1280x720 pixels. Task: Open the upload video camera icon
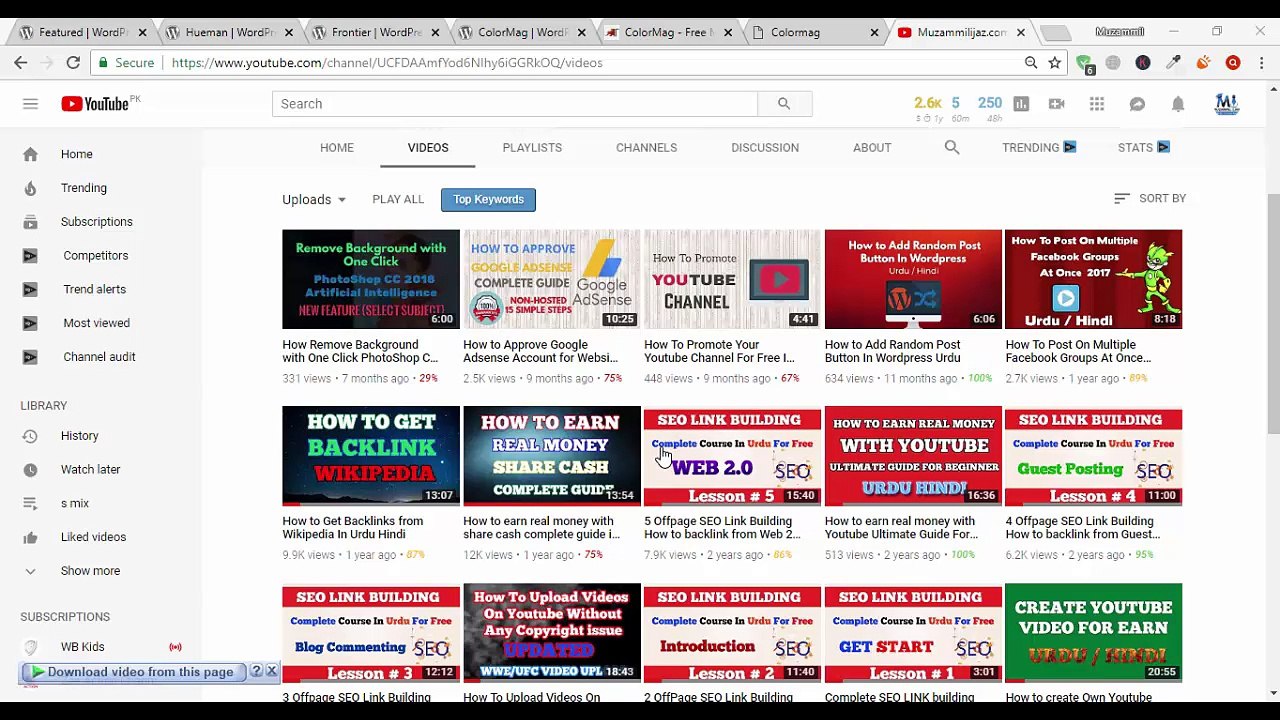[x=1057, y=104]
